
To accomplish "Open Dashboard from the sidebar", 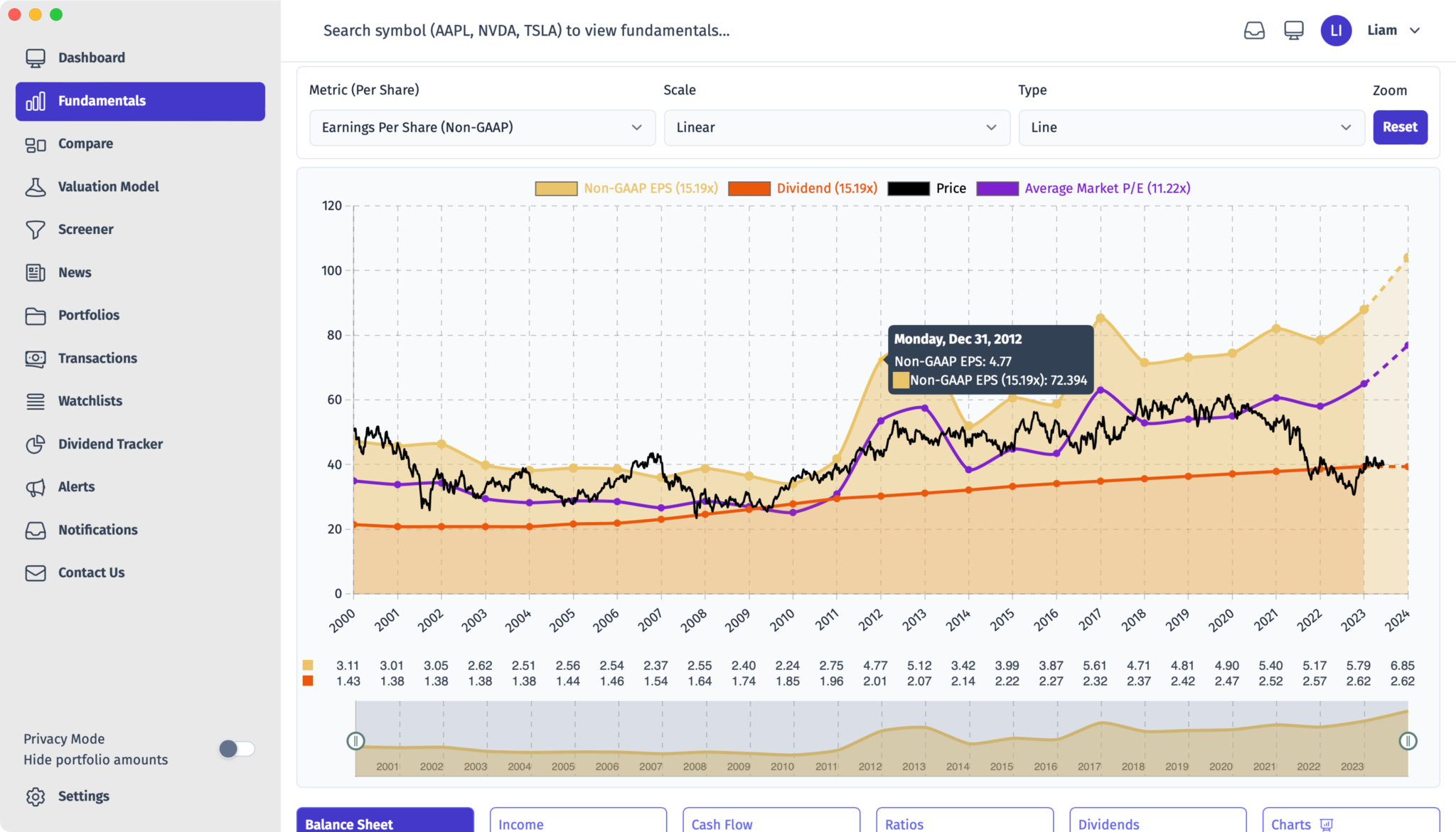I will (x=140, y=58).
